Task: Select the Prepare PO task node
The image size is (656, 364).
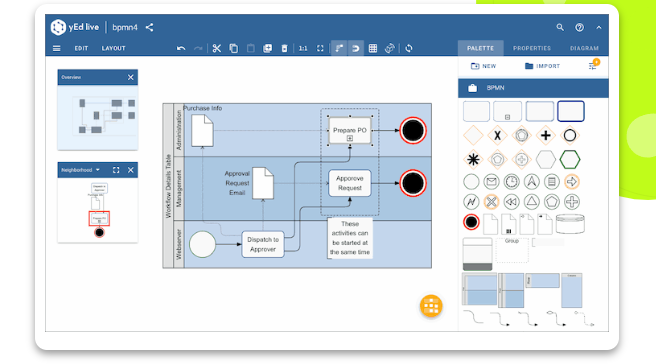Action: [x=350, y=130]
